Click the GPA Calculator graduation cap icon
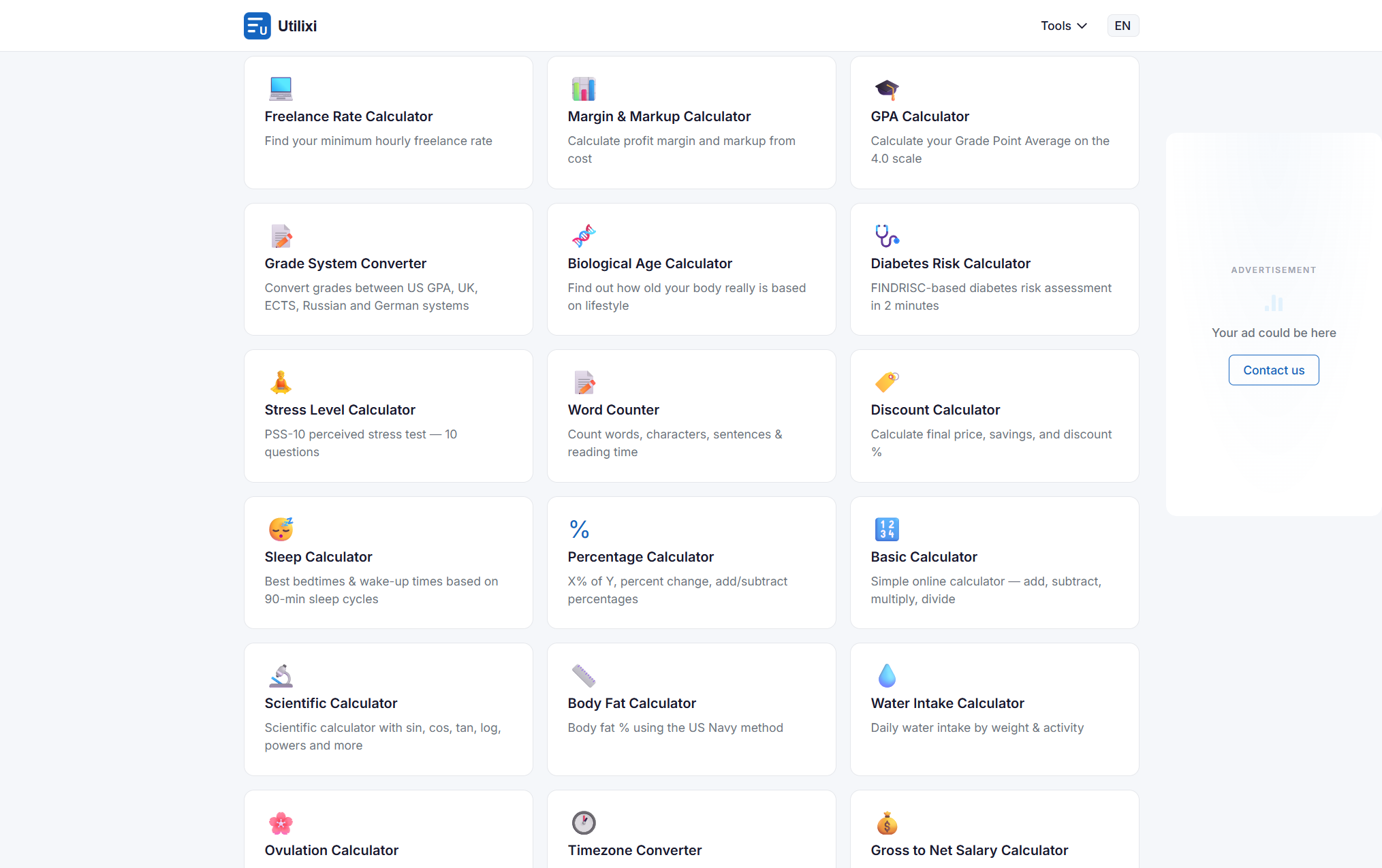The image size is (1382, 868). [887, 89]
